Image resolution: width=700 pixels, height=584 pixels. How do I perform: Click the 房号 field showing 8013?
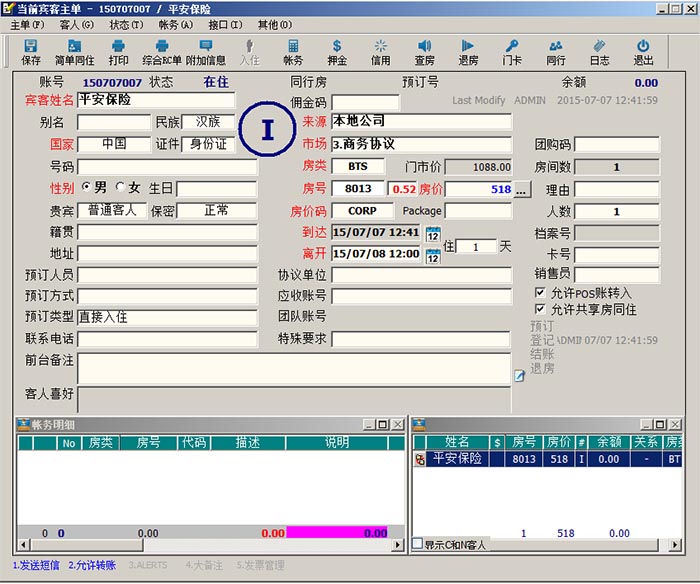tap(358, 188)
